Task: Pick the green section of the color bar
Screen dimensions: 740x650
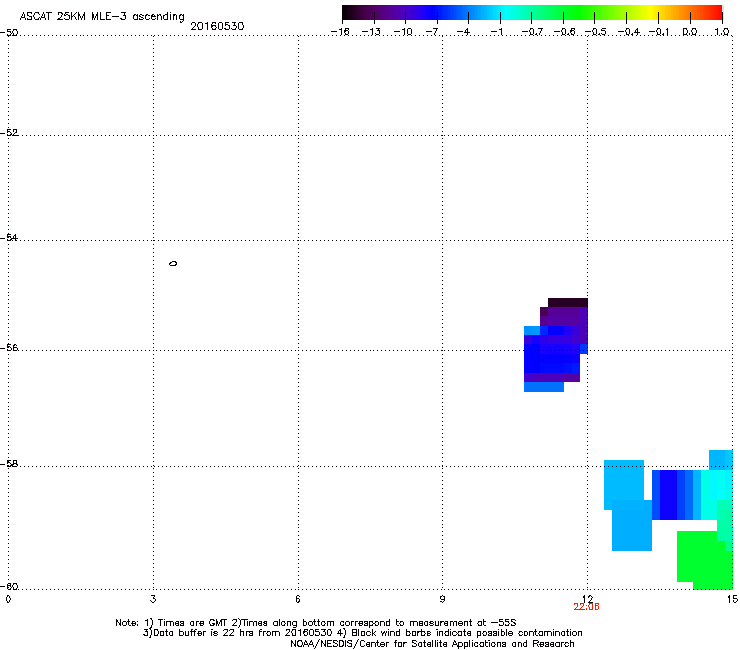Action: [x=576, y=13]
